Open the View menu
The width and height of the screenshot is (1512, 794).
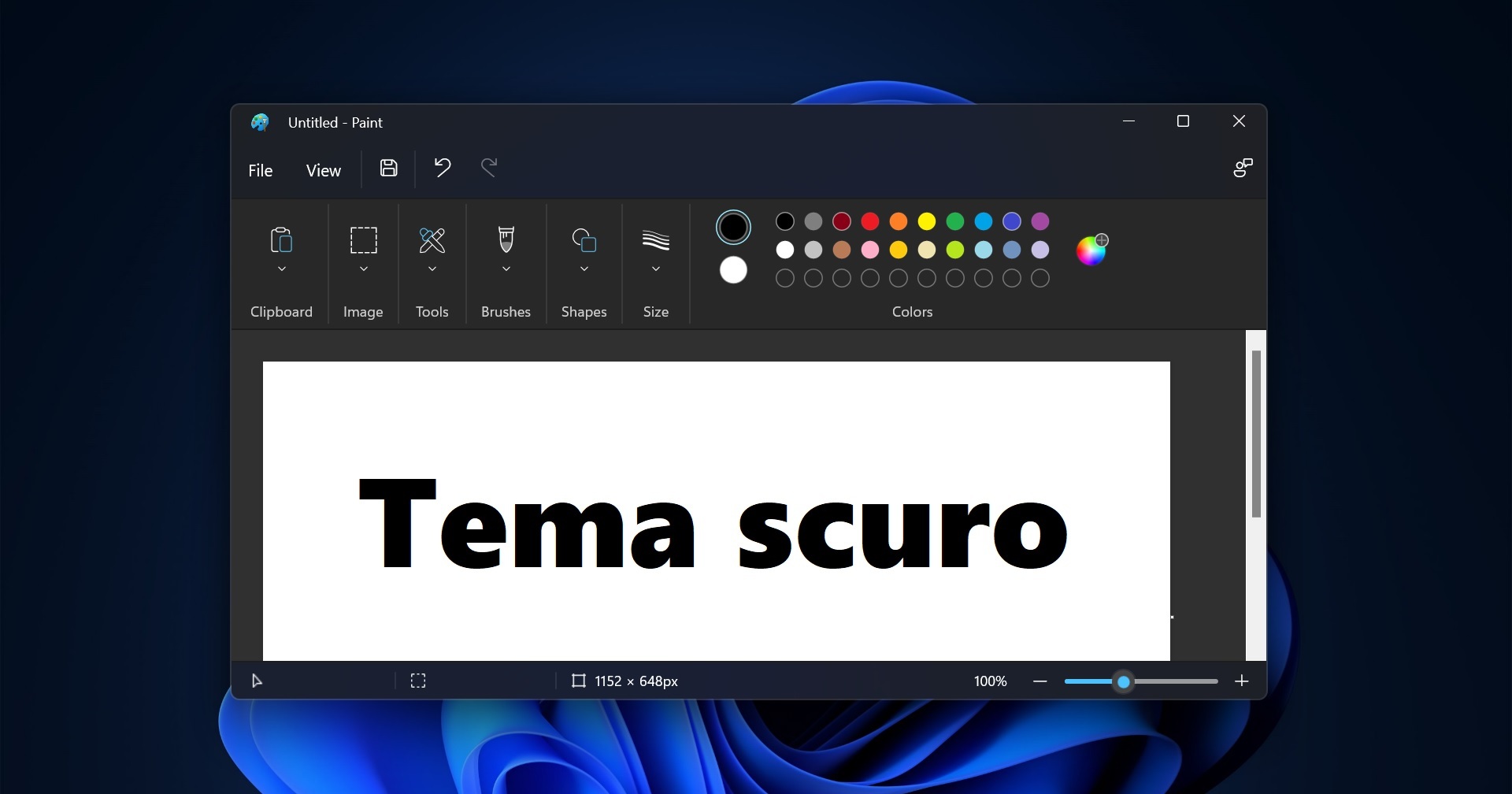[323, 170]
